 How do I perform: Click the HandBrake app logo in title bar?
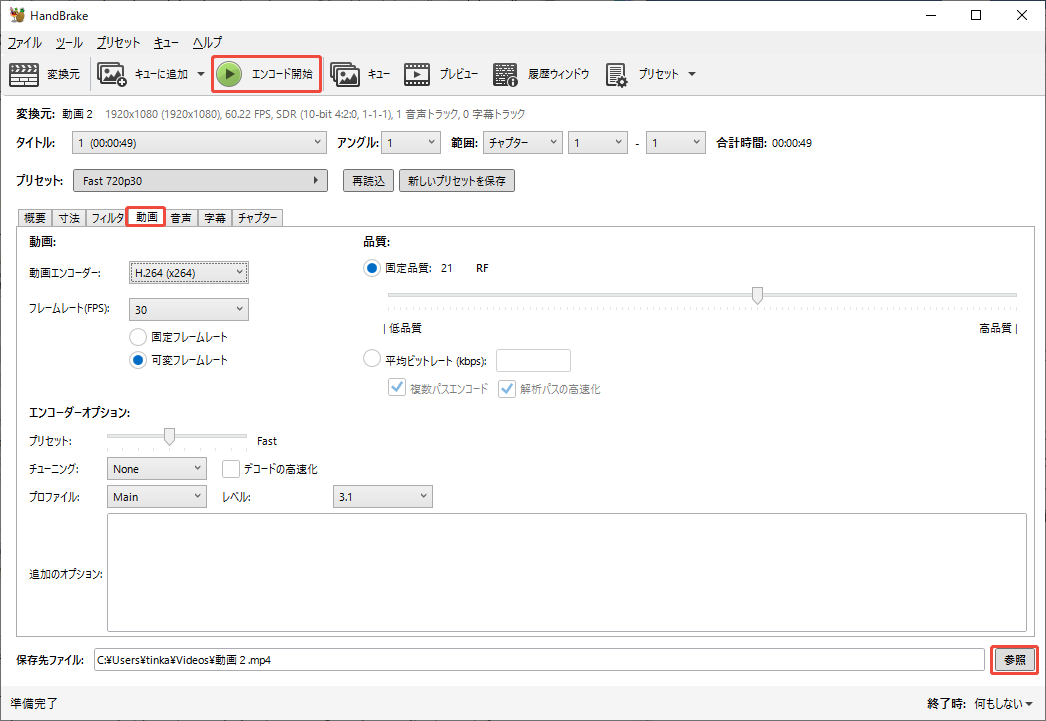coord(17,15)
